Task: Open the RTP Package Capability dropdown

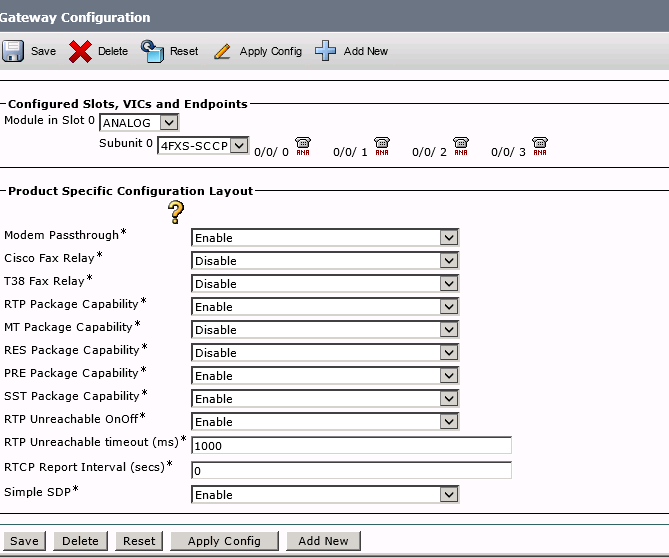Action: click(325, 307)
